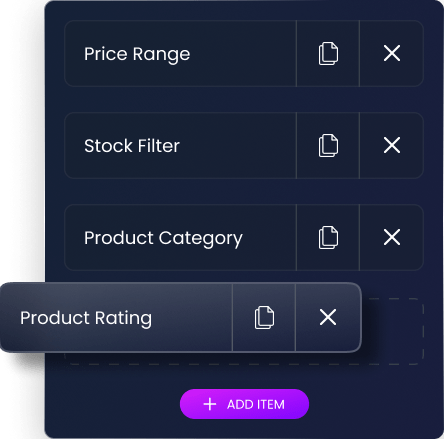Close the Product Rating item
Screen dimensions: 444x439
tap(328, 317)
